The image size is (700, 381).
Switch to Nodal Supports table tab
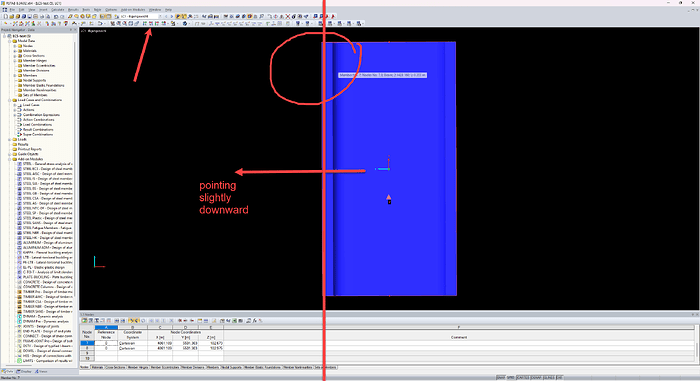(232, 367)
